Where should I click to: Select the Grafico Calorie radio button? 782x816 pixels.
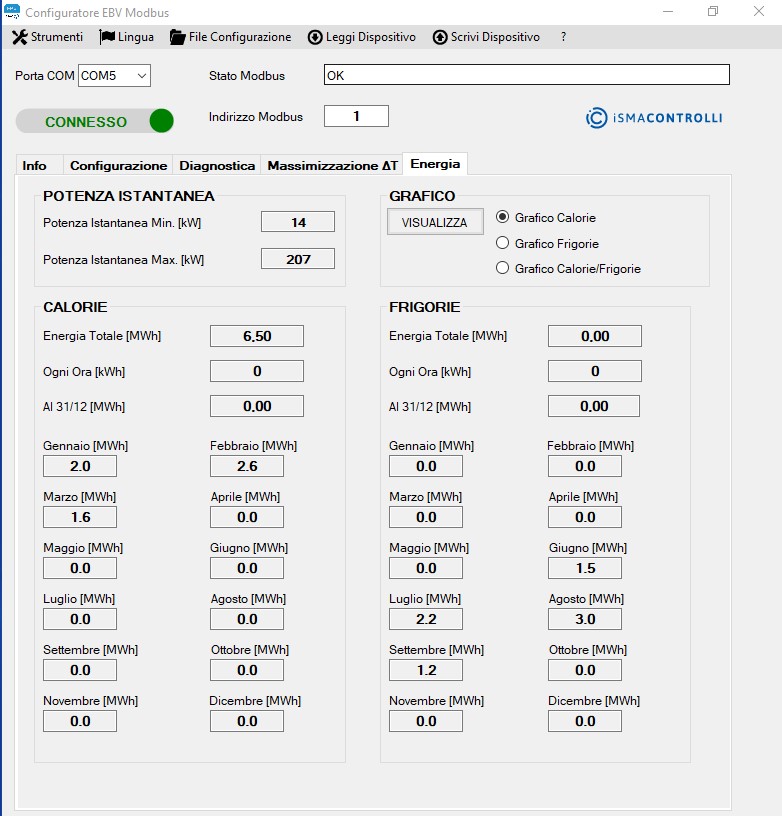tap(503, 217)
